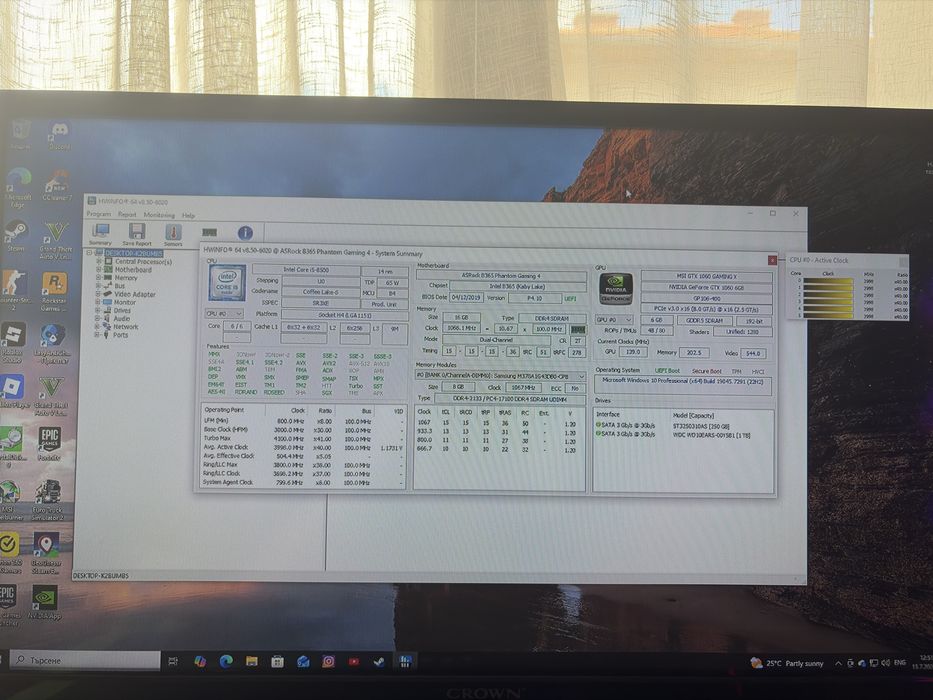Screen dimensions: 933x700
Task: Open the Report menu
Action: coord(127,214)
